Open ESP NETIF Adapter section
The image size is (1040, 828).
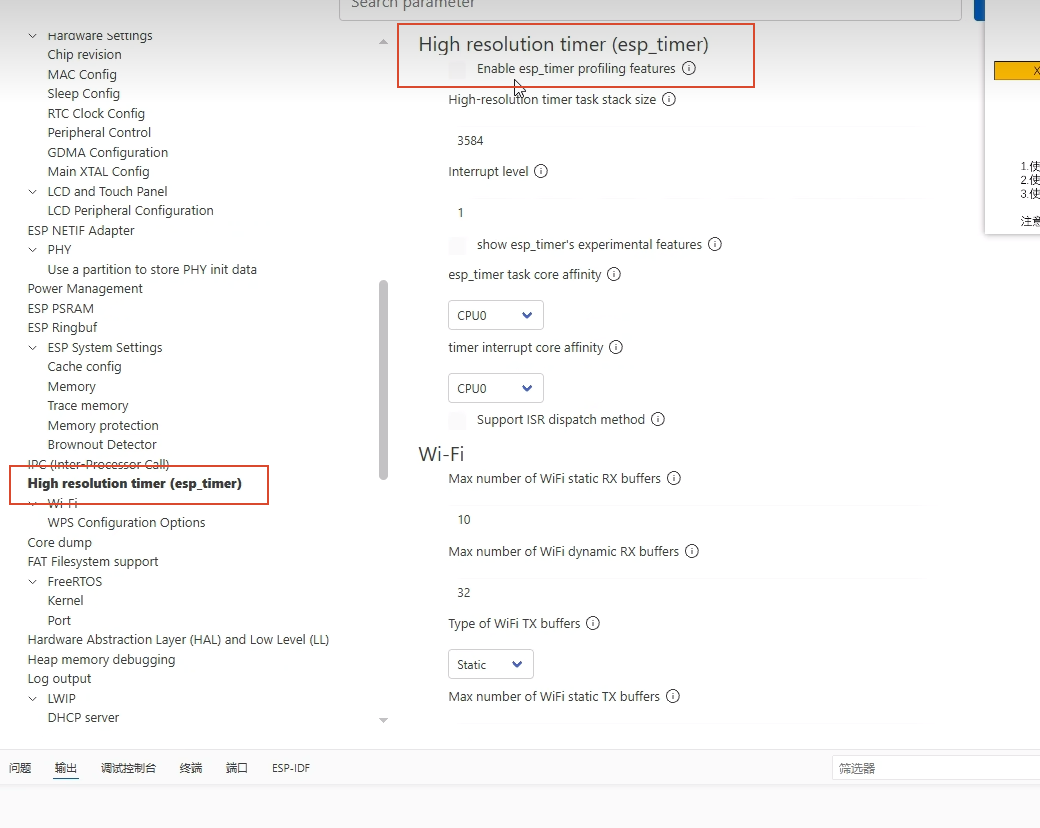81,231
